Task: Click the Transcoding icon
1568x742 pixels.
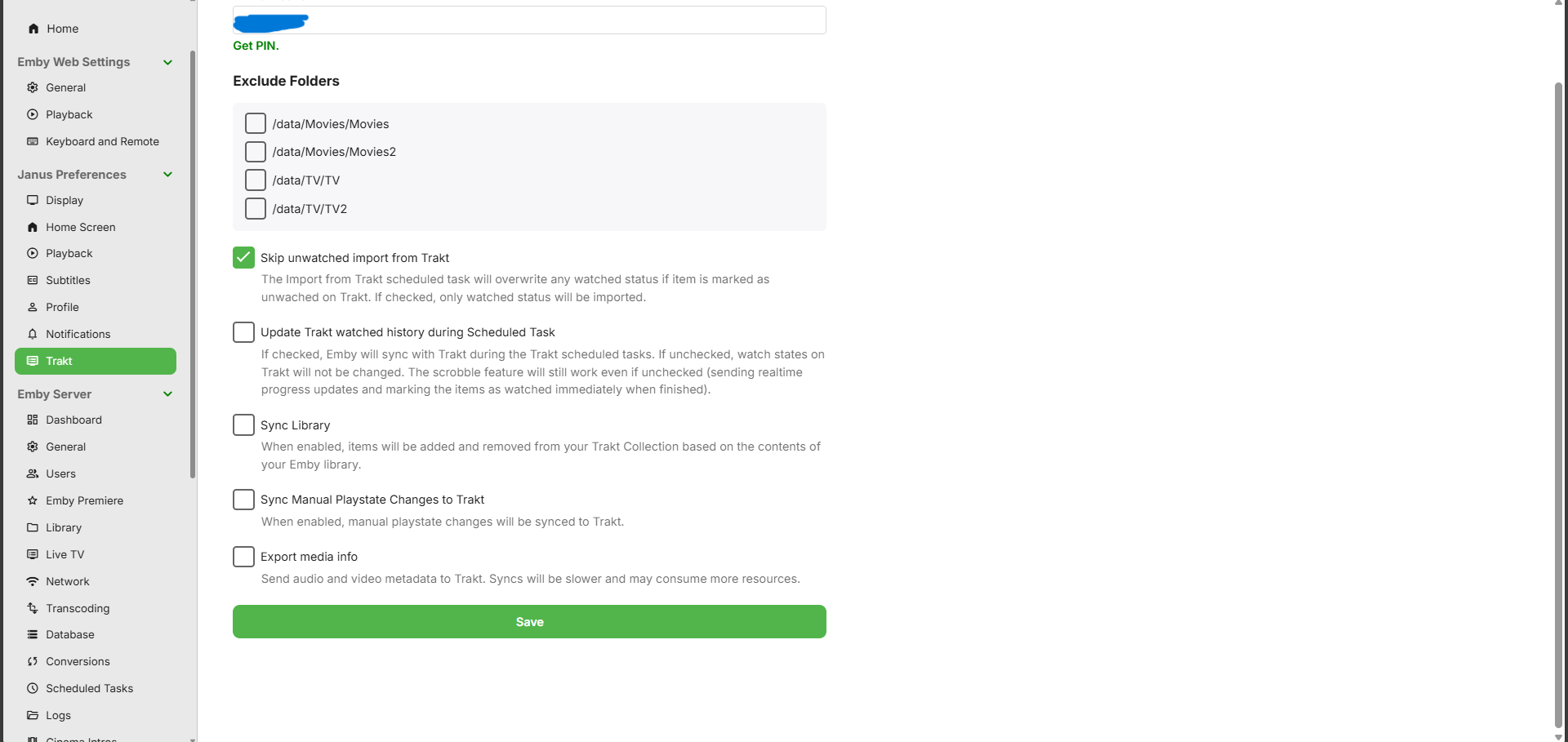Action: click(x=33, y=608)
